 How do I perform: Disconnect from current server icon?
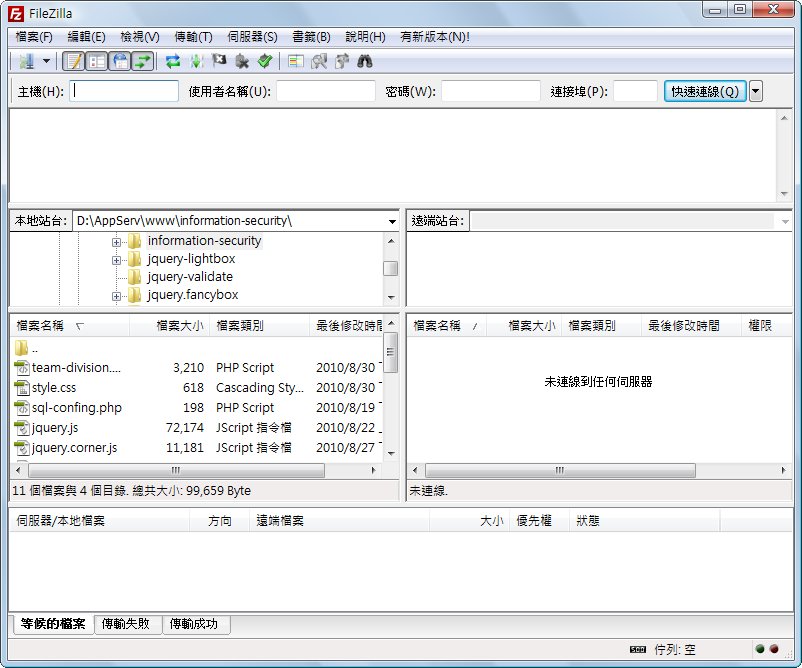coord(242,61)
